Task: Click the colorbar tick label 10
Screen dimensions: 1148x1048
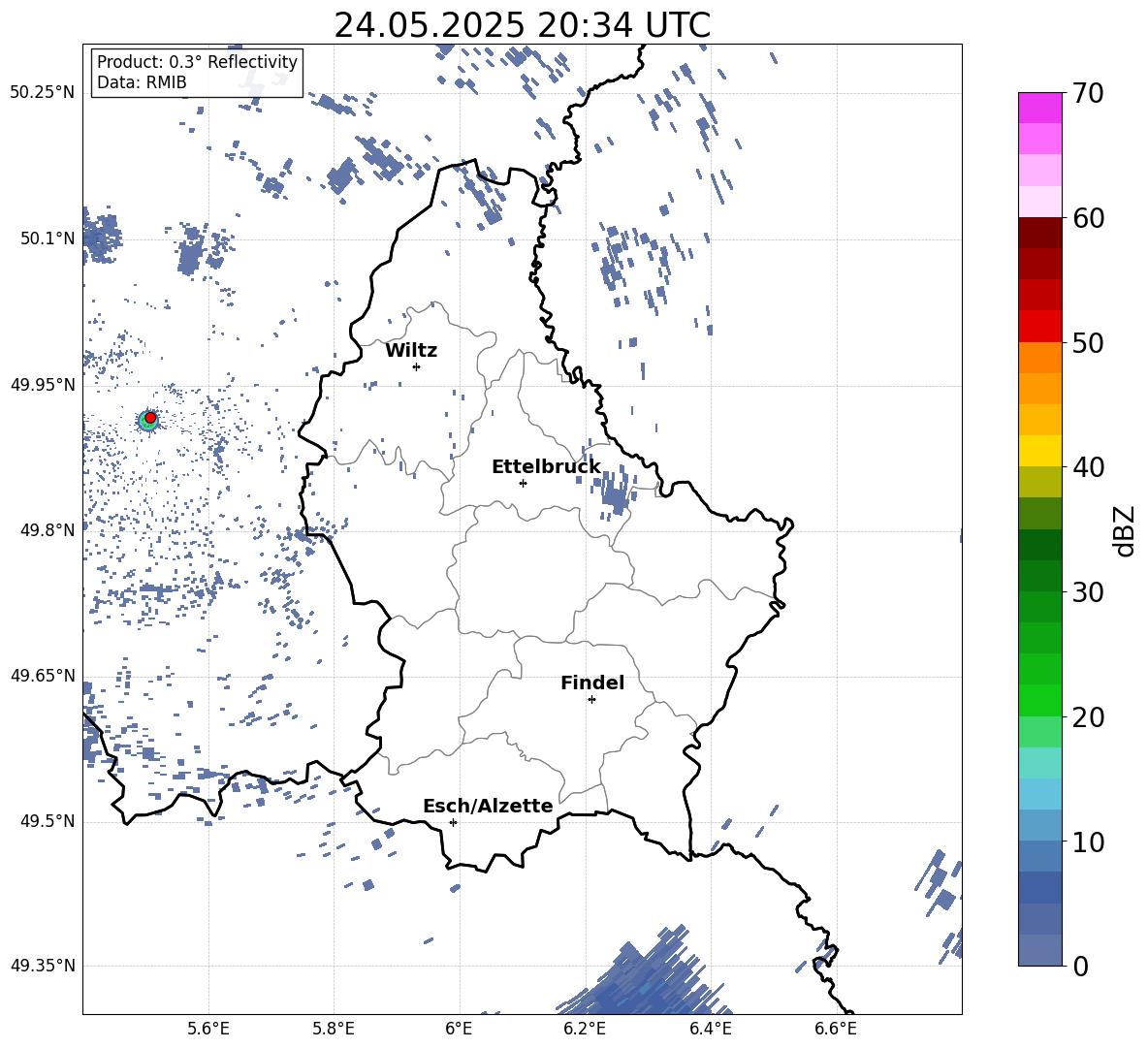Action: 1088,842
